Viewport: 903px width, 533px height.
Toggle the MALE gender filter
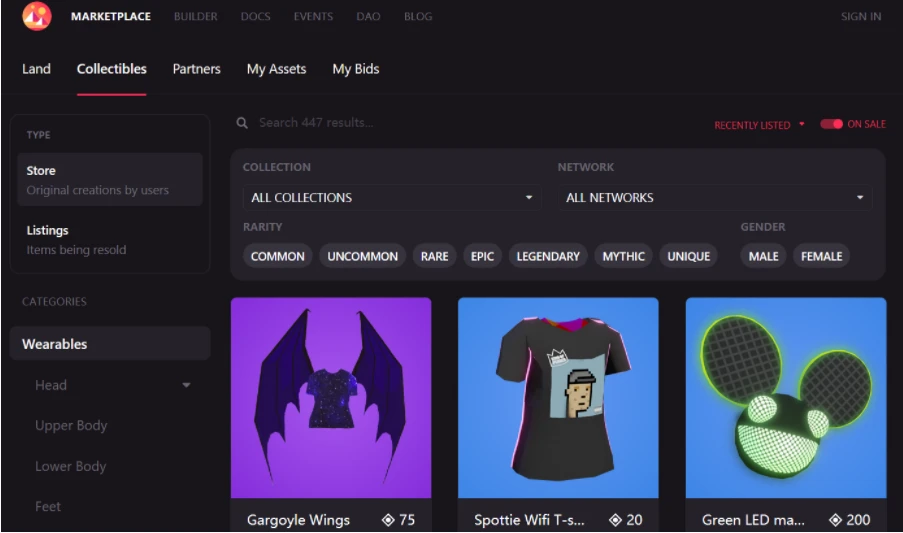click(x=763, y=256)
